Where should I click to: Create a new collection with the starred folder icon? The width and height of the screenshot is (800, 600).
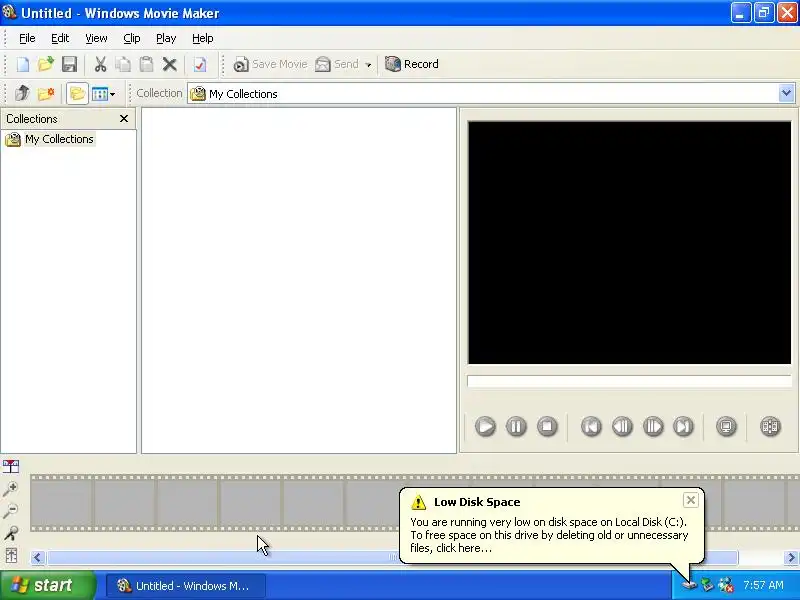coord(46,93)
